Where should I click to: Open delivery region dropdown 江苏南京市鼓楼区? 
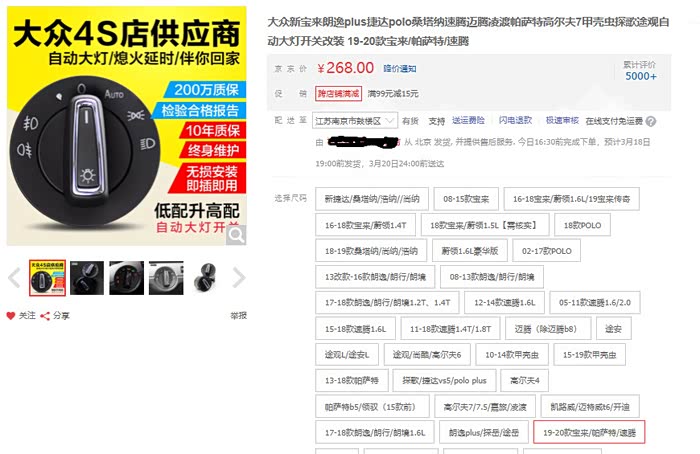point(355,121)
